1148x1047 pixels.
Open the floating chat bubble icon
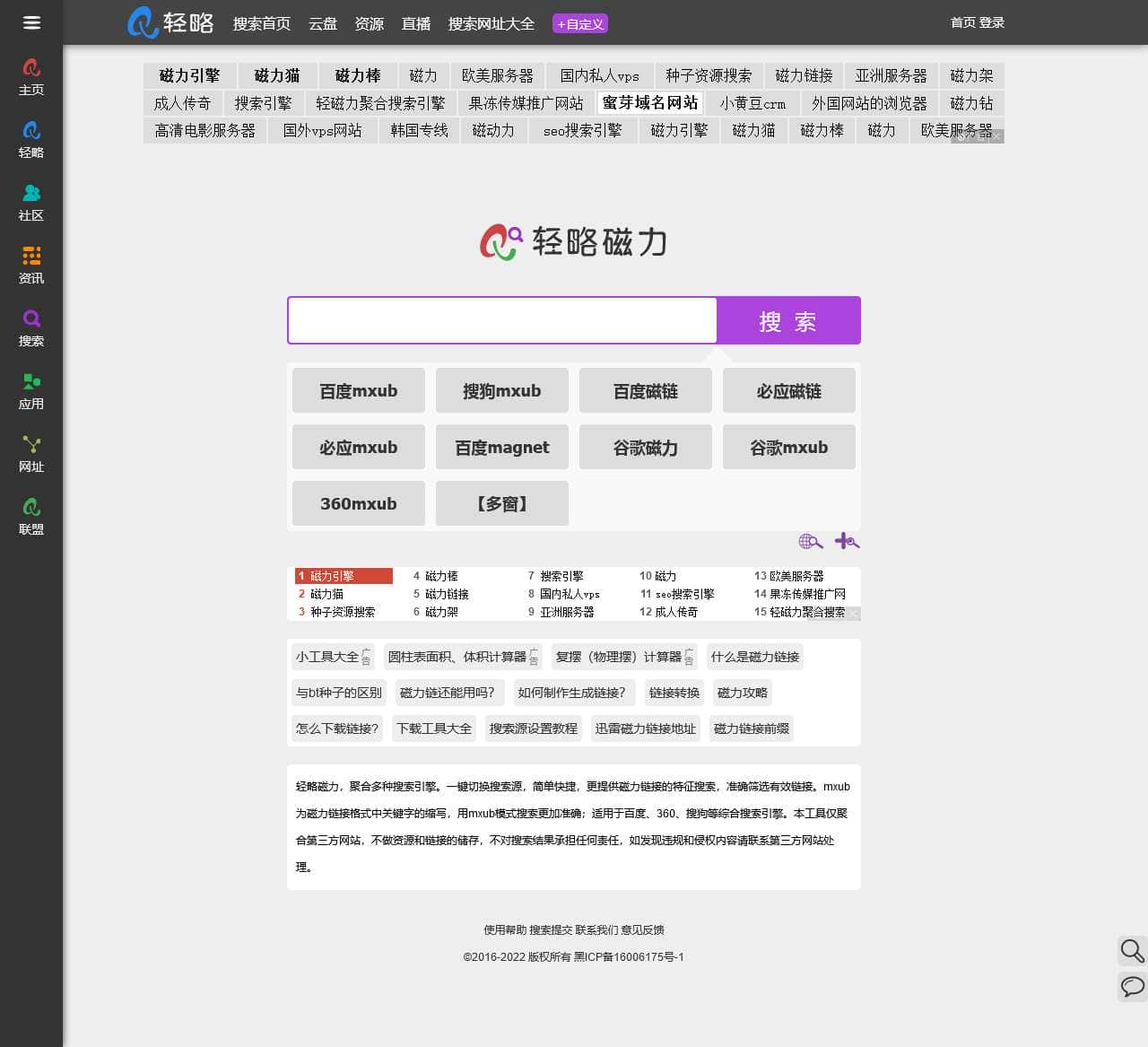pos(1133,986)
